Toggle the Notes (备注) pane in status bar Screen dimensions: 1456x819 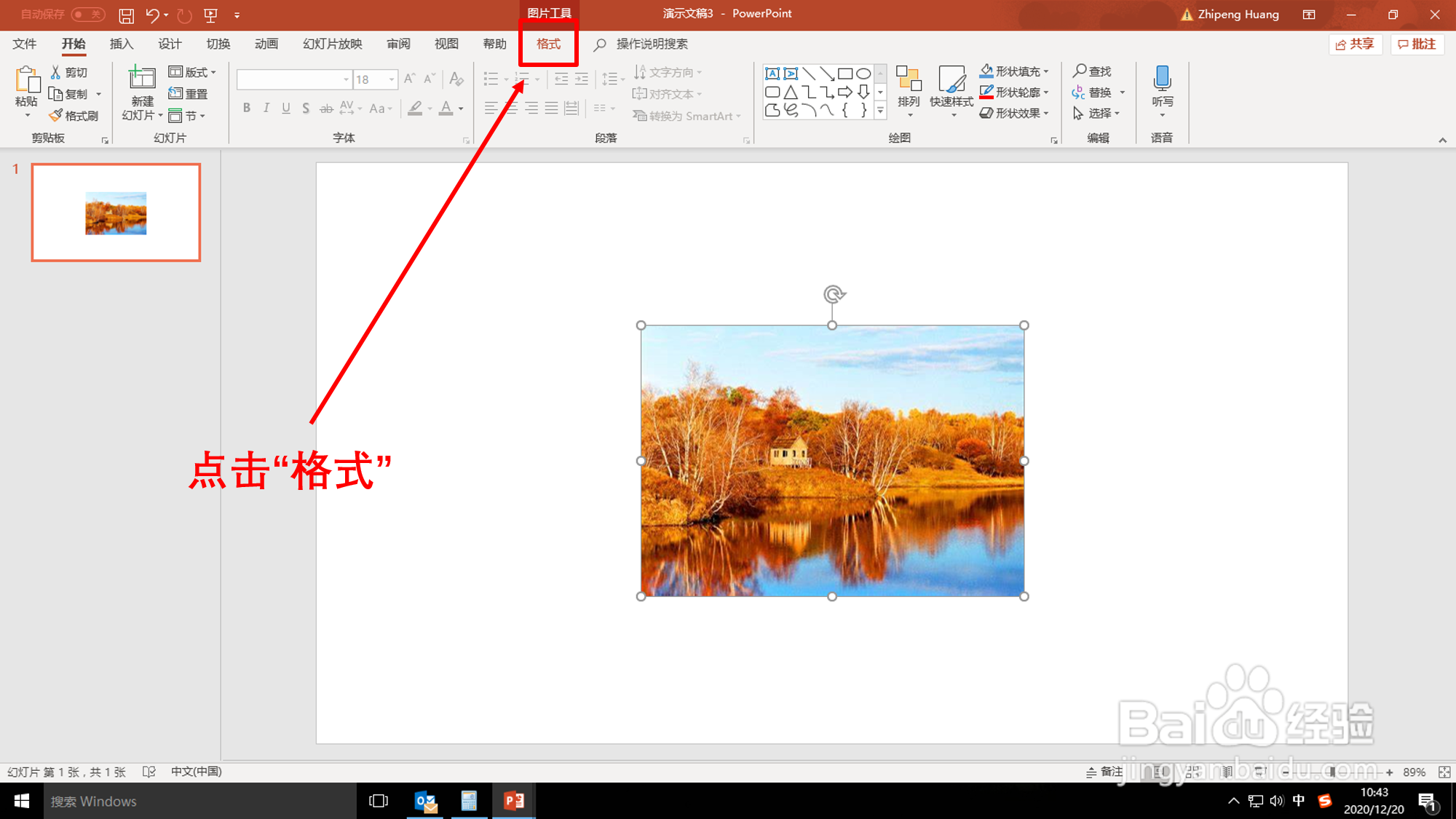click(x=1104, y=772)
